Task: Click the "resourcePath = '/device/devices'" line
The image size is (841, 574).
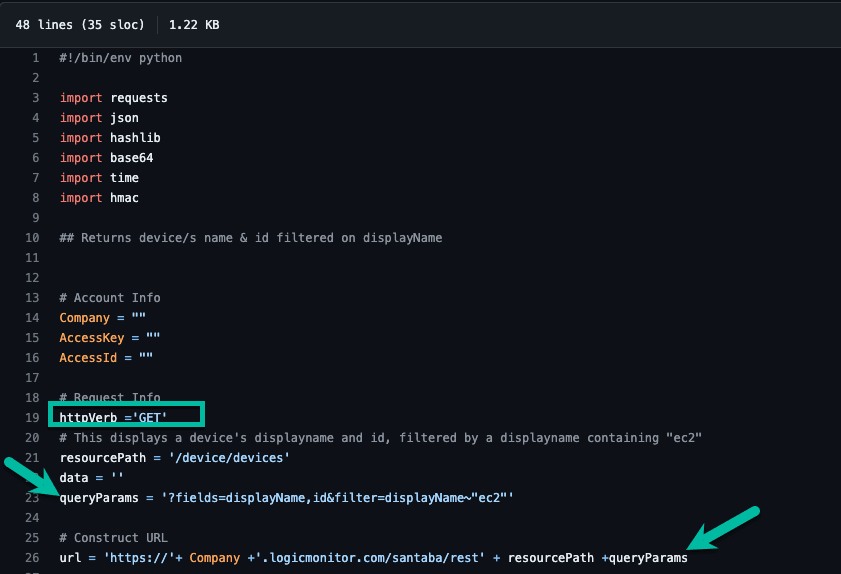Action: 175,458
